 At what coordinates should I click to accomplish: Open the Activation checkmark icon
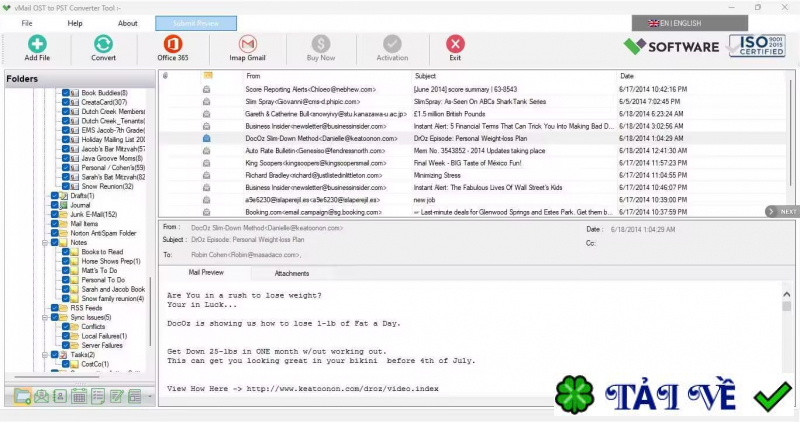click(x=392, y=44)
